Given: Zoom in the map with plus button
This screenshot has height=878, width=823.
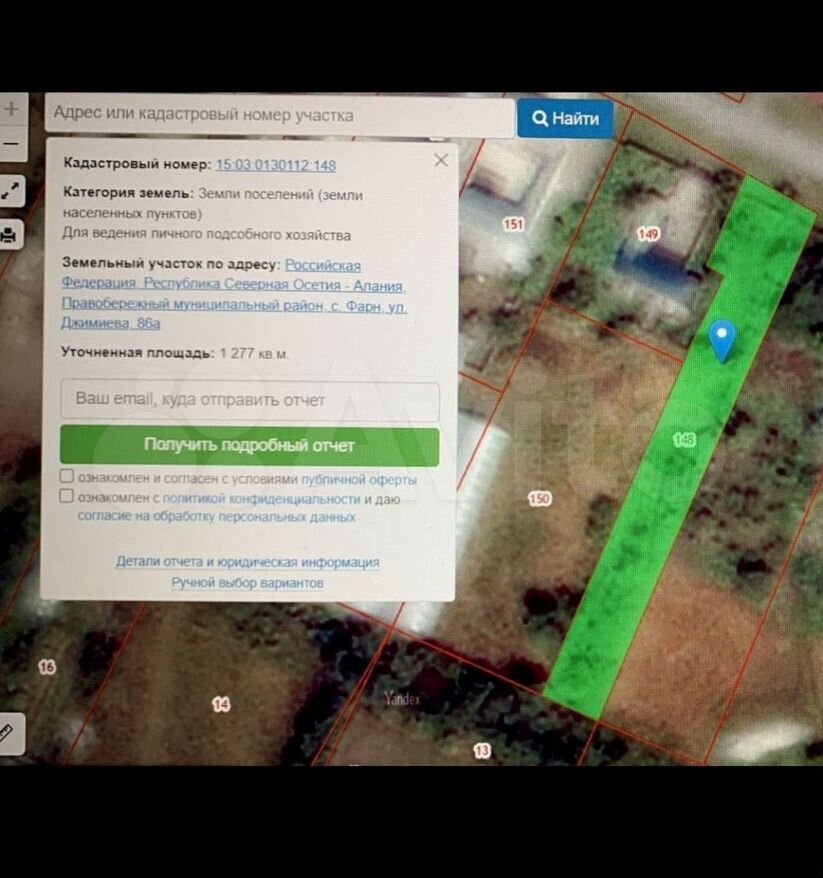Looking at the screenshot, I should pos(11,109).
